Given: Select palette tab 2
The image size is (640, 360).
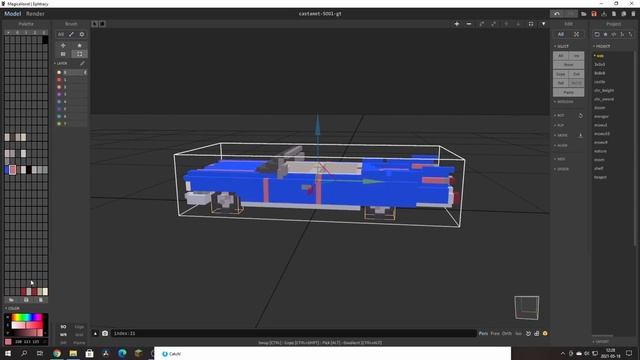Looking at the screenshot, I should pos(35,32).
